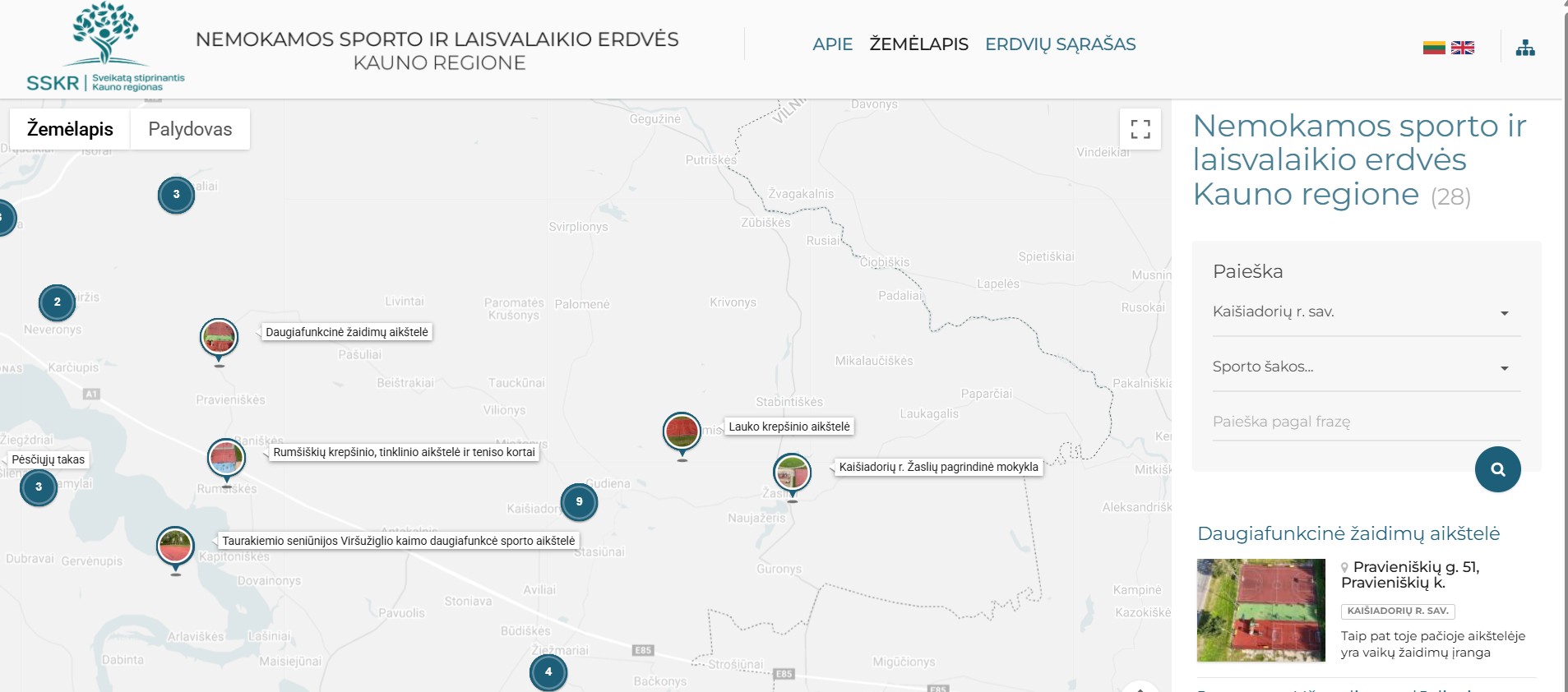Click the Daugiafunkcinė žaidimų aikštelė map pin
The width and height of the screenshot is (1568, 692).
219,338
